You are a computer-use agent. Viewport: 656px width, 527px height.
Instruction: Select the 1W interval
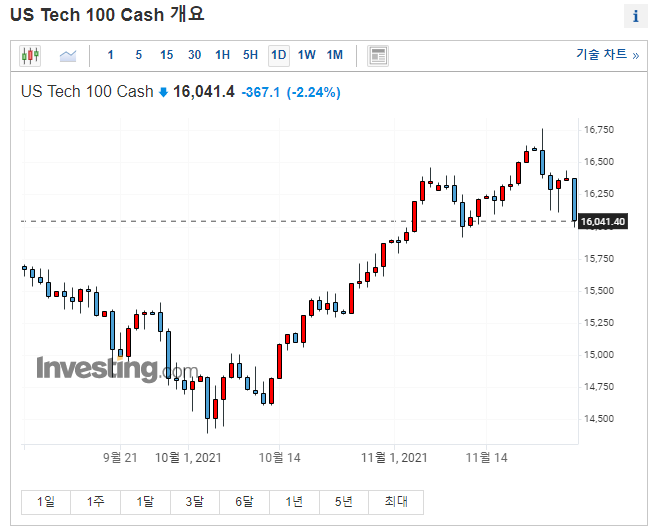(x=307, y=55)
